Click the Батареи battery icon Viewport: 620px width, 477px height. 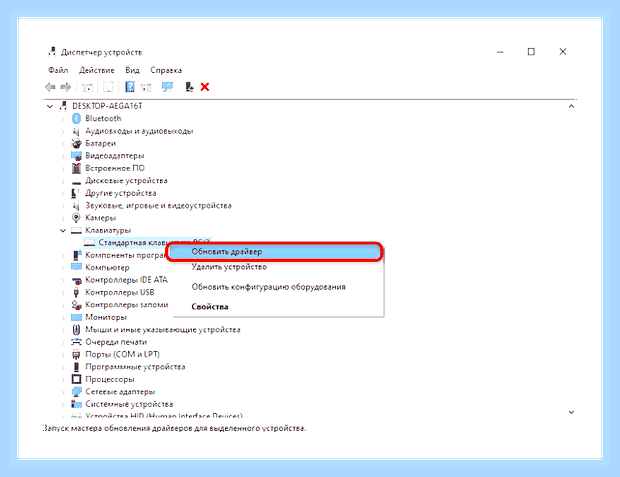click(x=76, y=143)
